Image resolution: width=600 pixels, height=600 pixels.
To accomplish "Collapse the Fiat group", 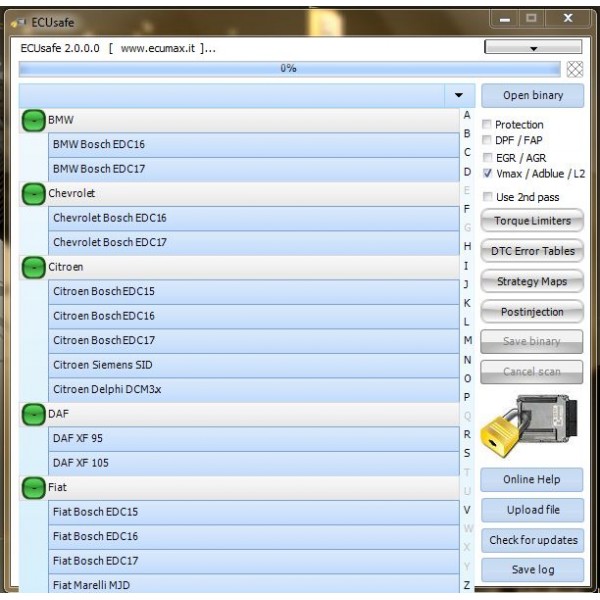I will pyautogui.click(x=34, y=488).
